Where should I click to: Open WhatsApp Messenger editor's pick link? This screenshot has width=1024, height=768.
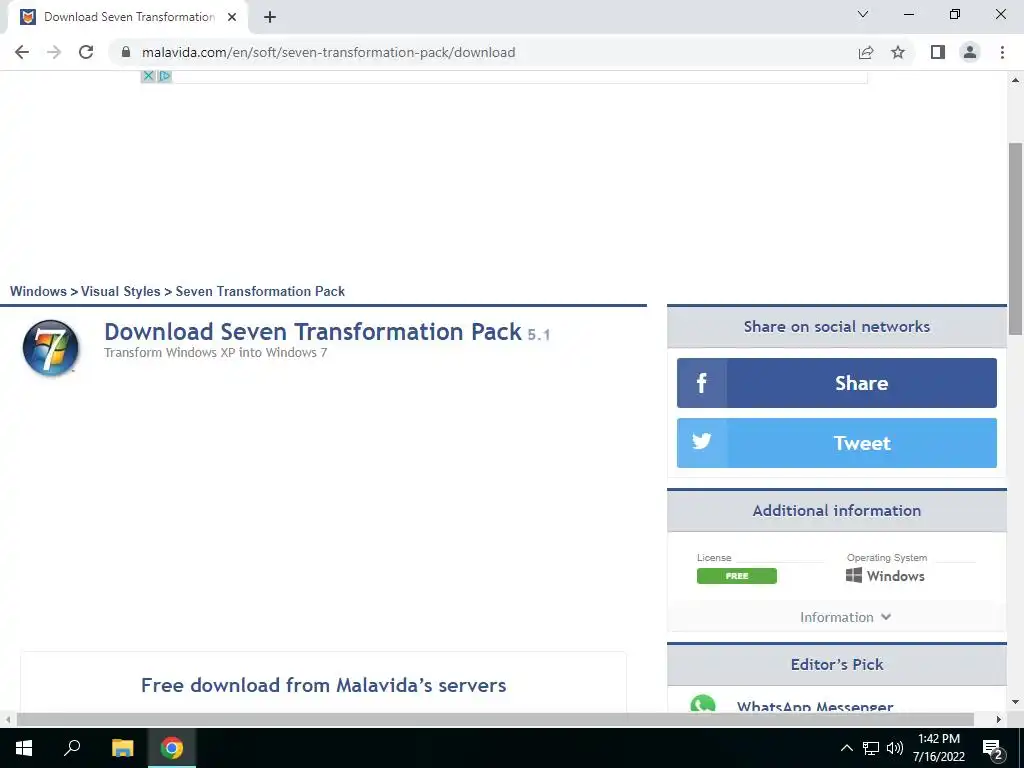815,707
